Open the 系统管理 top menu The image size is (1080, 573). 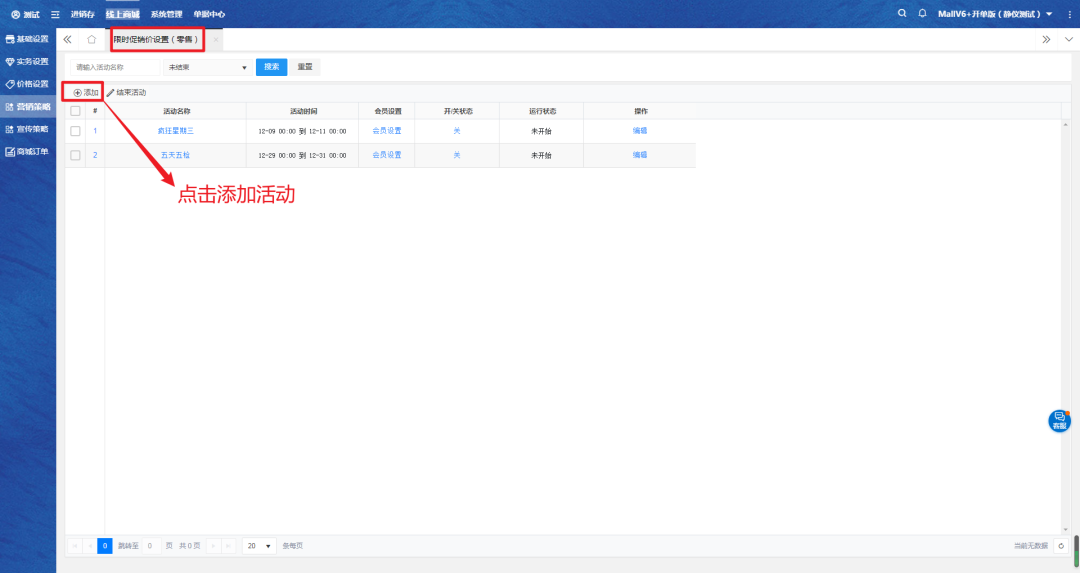point(166,14)
